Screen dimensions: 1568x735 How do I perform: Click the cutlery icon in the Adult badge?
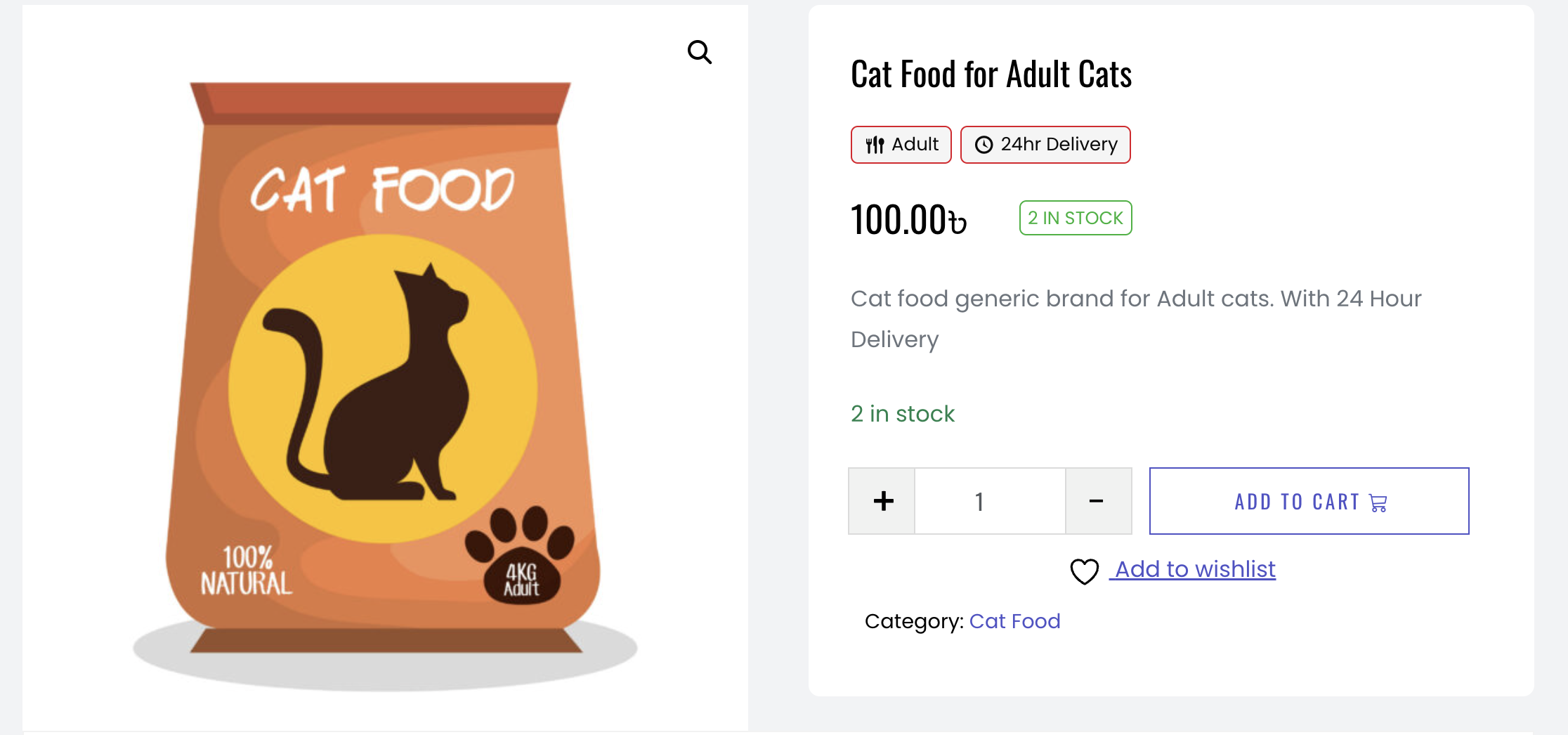point(873,145)
